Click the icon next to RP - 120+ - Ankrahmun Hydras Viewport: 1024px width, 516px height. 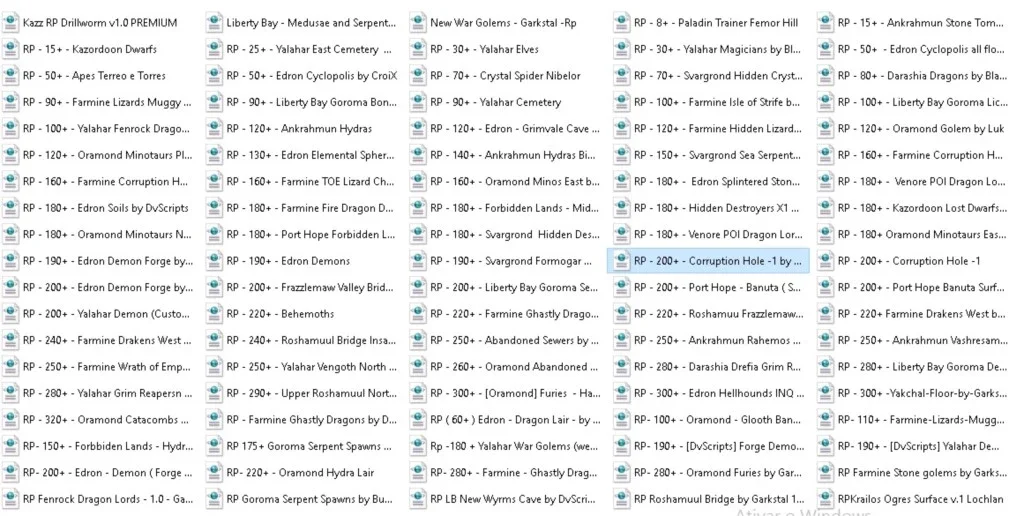tap(214, 129)
